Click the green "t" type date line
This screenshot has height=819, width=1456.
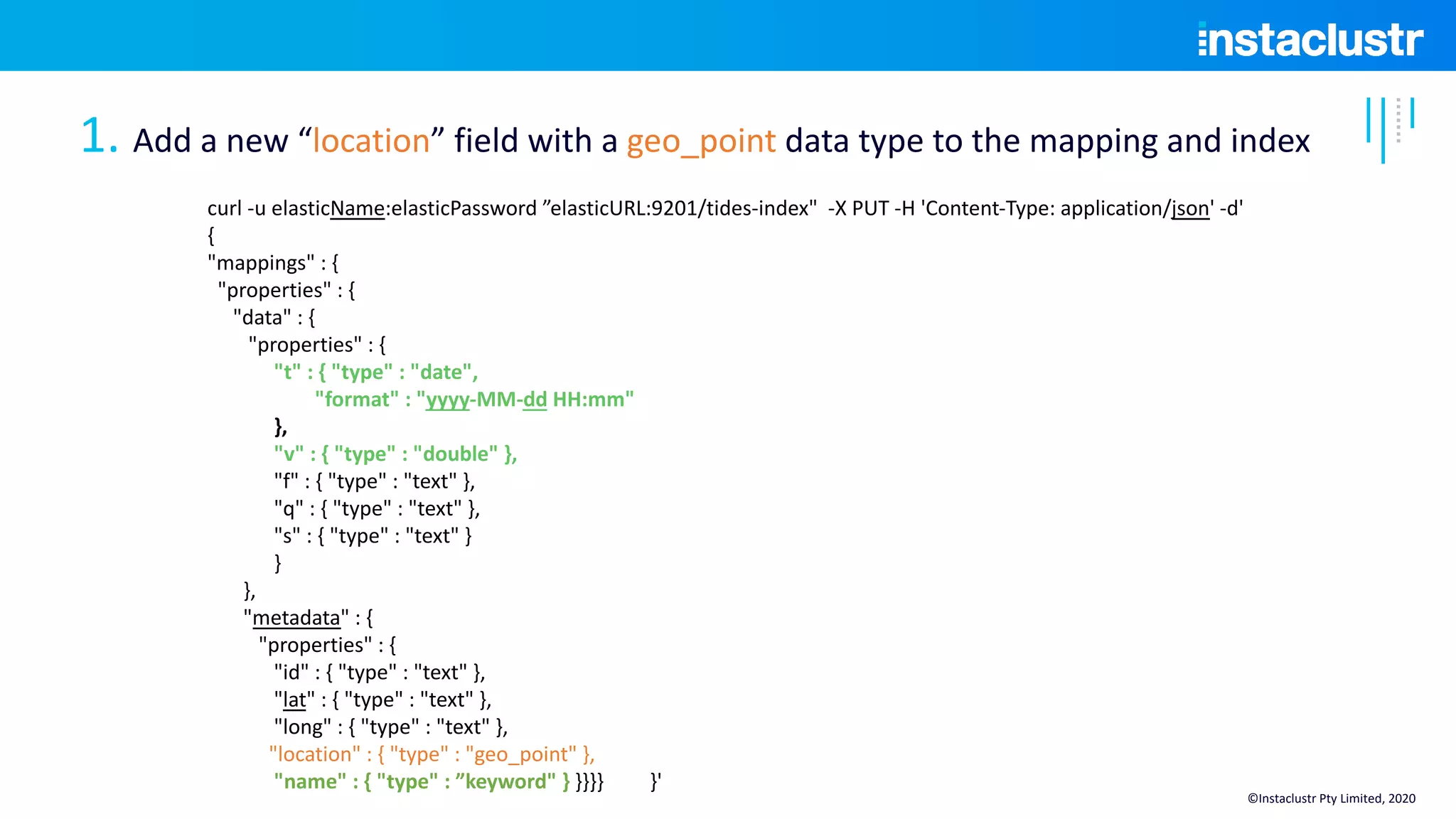point(376,372)
